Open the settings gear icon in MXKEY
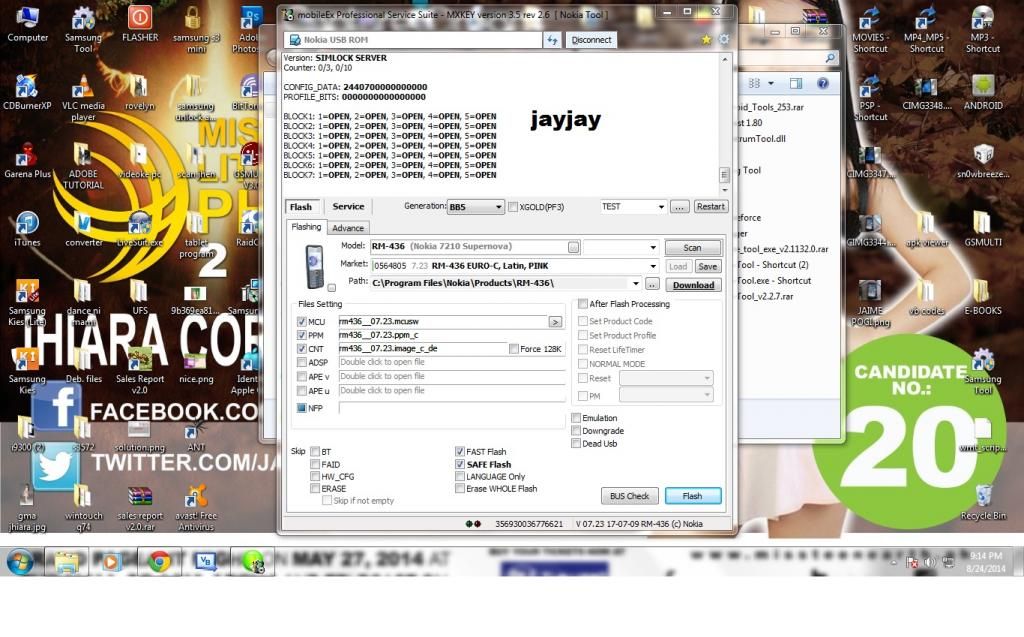The image size is (1024, 637). click(x=723, y=40)
